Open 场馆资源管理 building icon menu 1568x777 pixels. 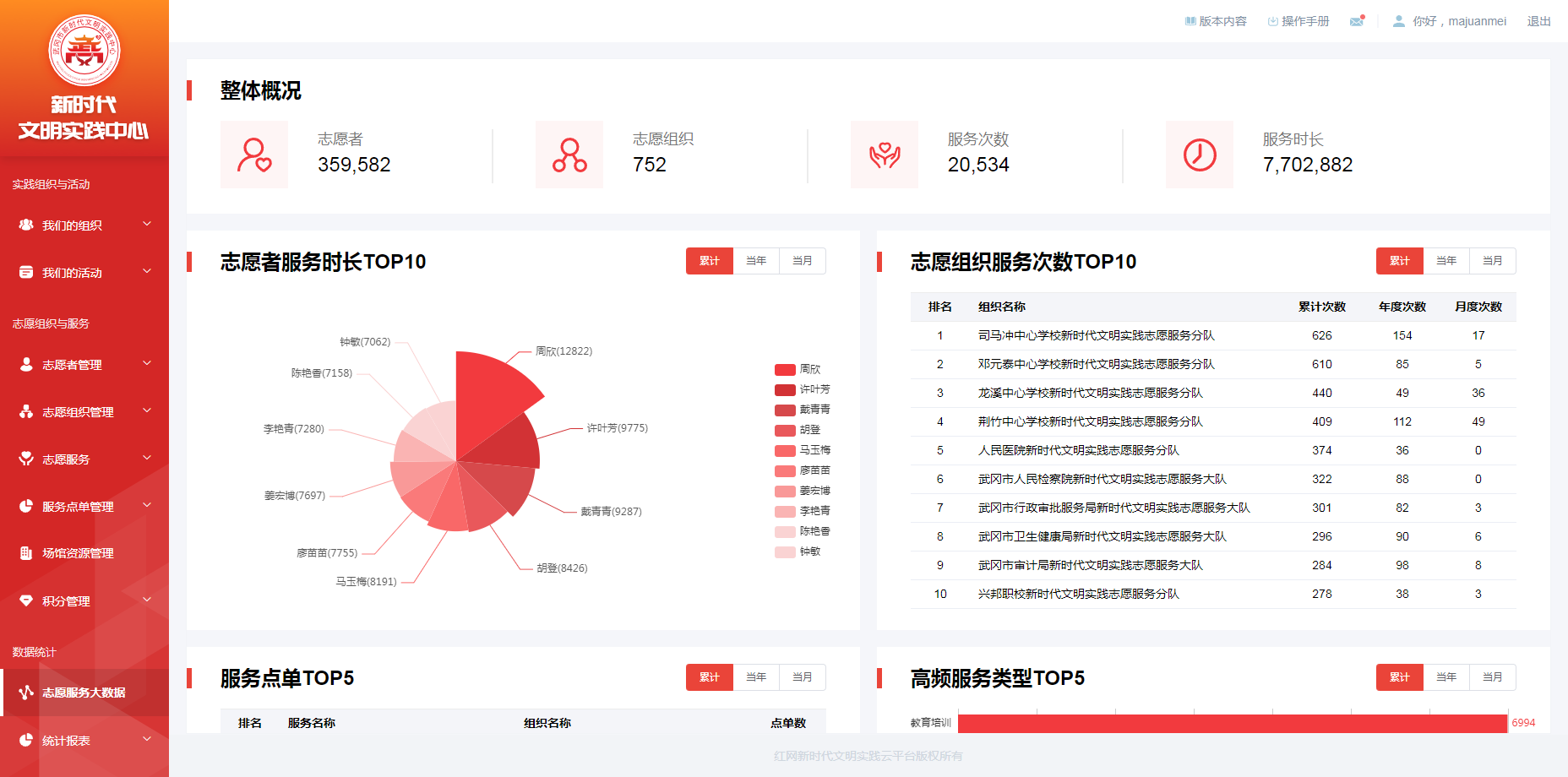[26, 553]
